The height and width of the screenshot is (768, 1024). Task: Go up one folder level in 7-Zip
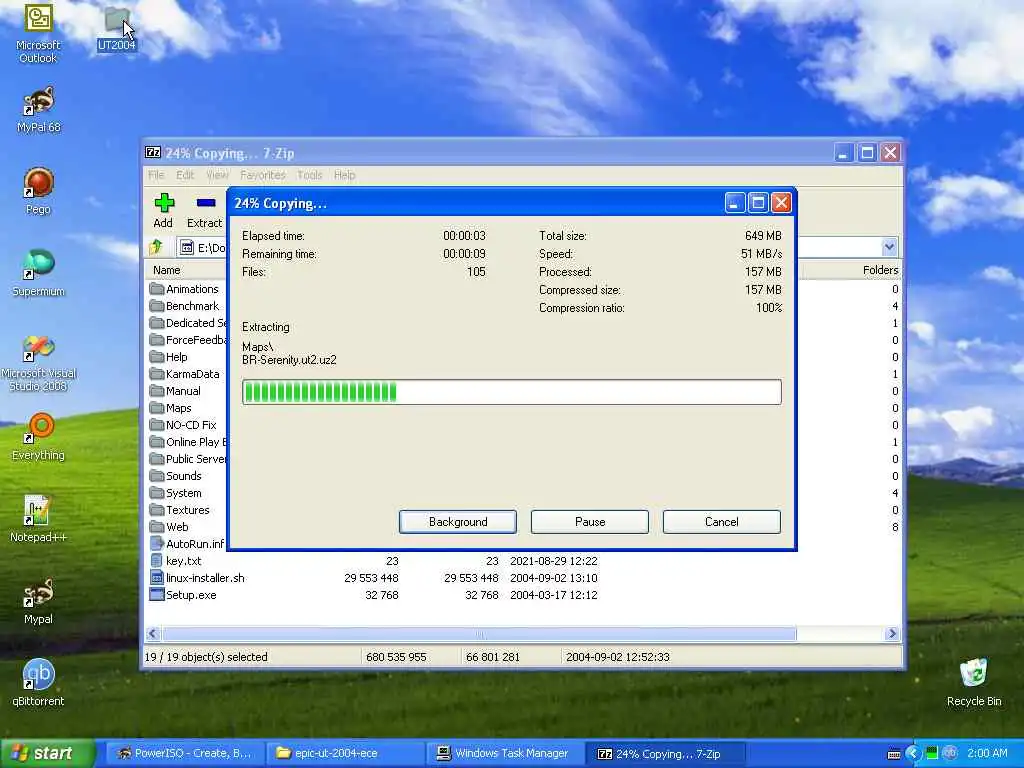coord(156,248)
